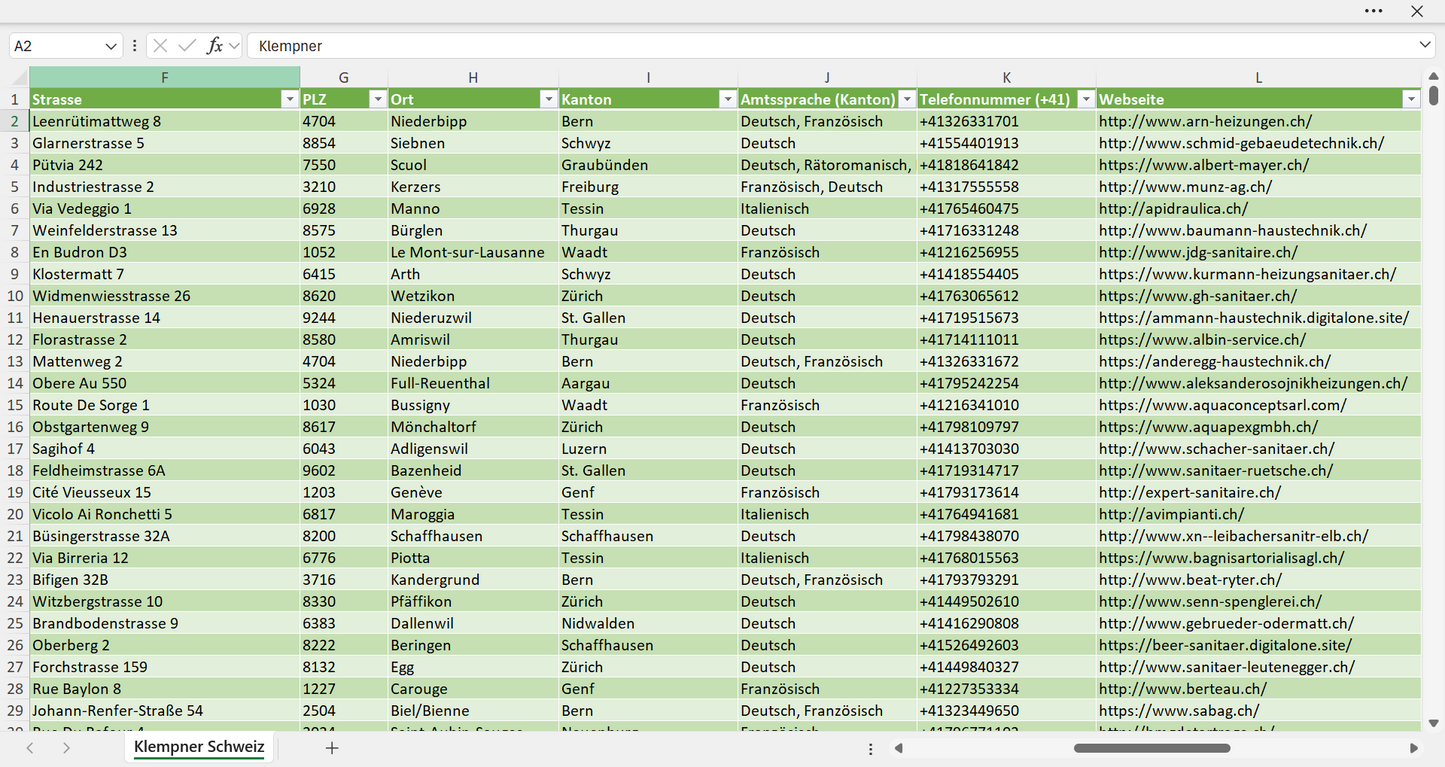Open link https://www.aquaconceptsarl.com/

coord(1222,405)
